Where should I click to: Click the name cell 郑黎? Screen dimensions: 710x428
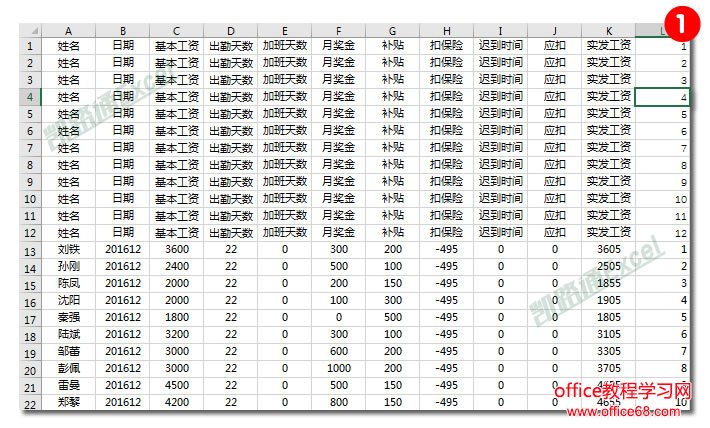68,402
